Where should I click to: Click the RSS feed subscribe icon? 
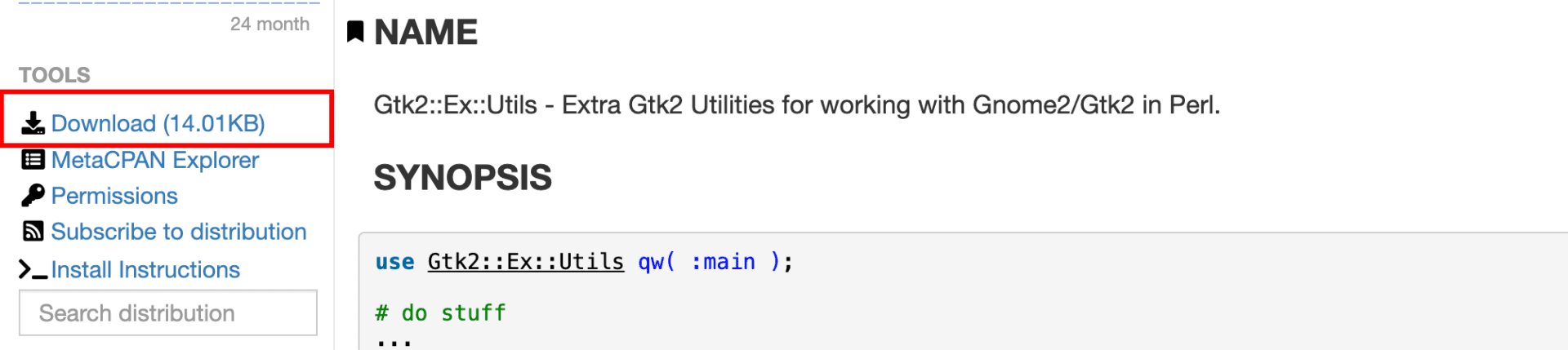tap(33, 232)
